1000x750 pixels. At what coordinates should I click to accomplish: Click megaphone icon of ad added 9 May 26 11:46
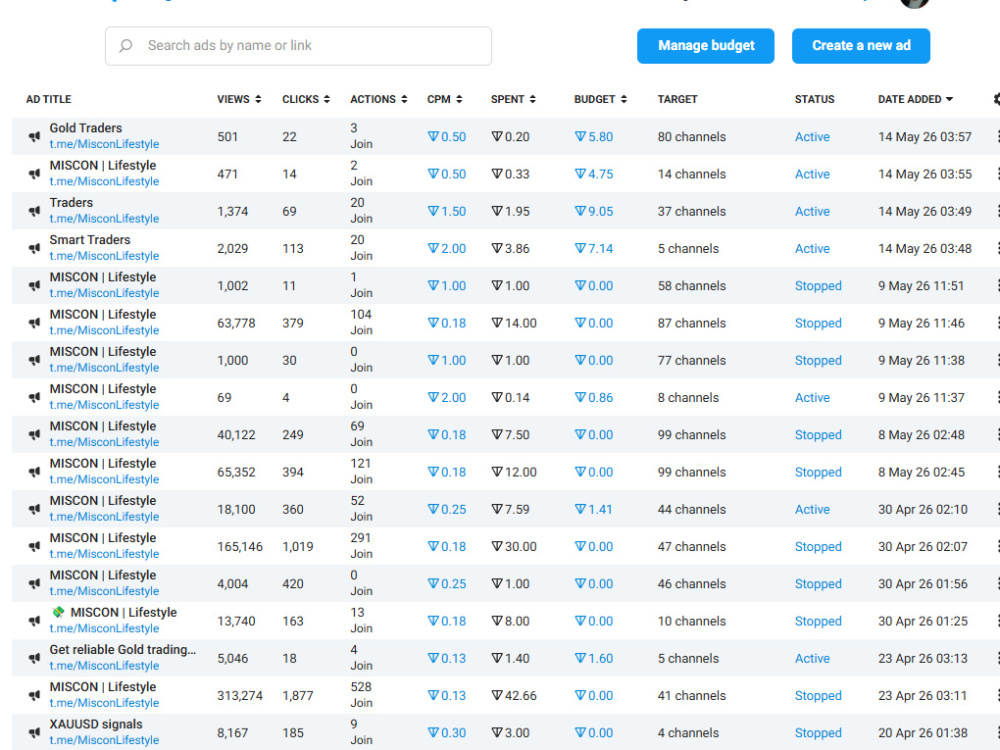click(x=34, y=323)
